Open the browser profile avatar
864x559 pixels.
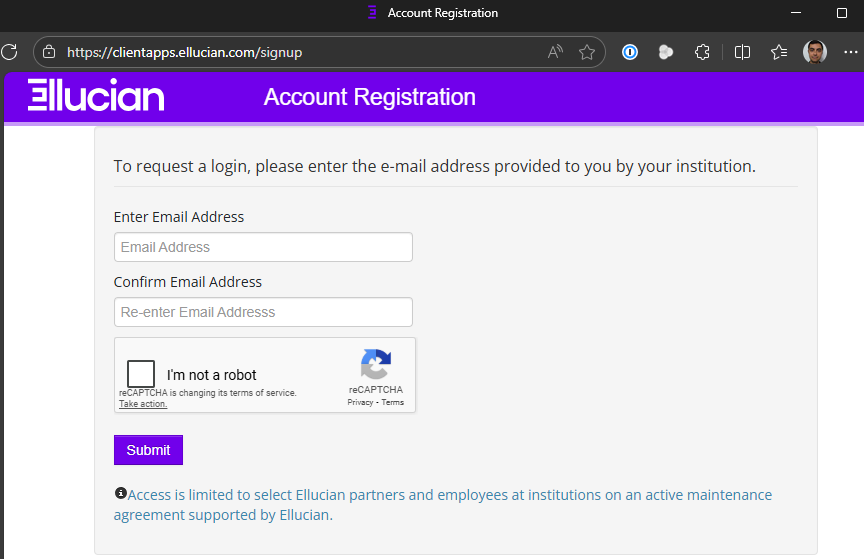pyautogui.click(x=815, y=52)
